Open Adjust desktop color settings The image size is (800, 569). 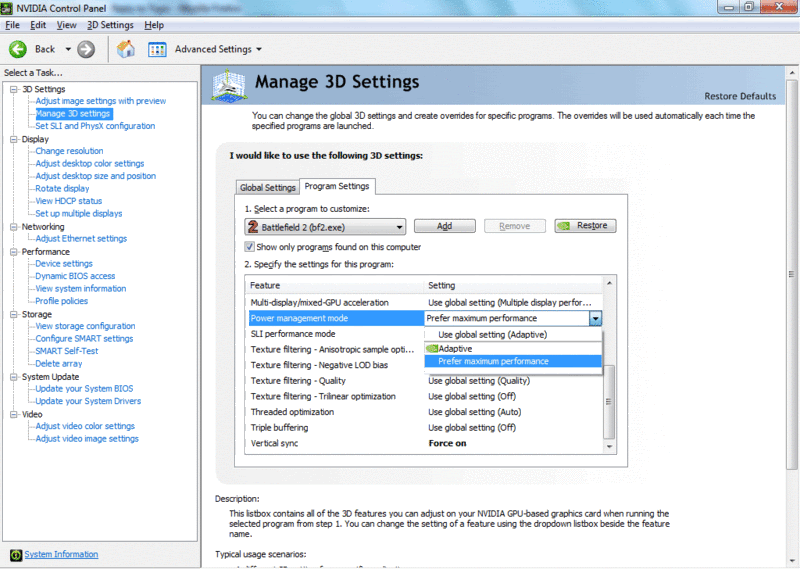click(90, 164)
